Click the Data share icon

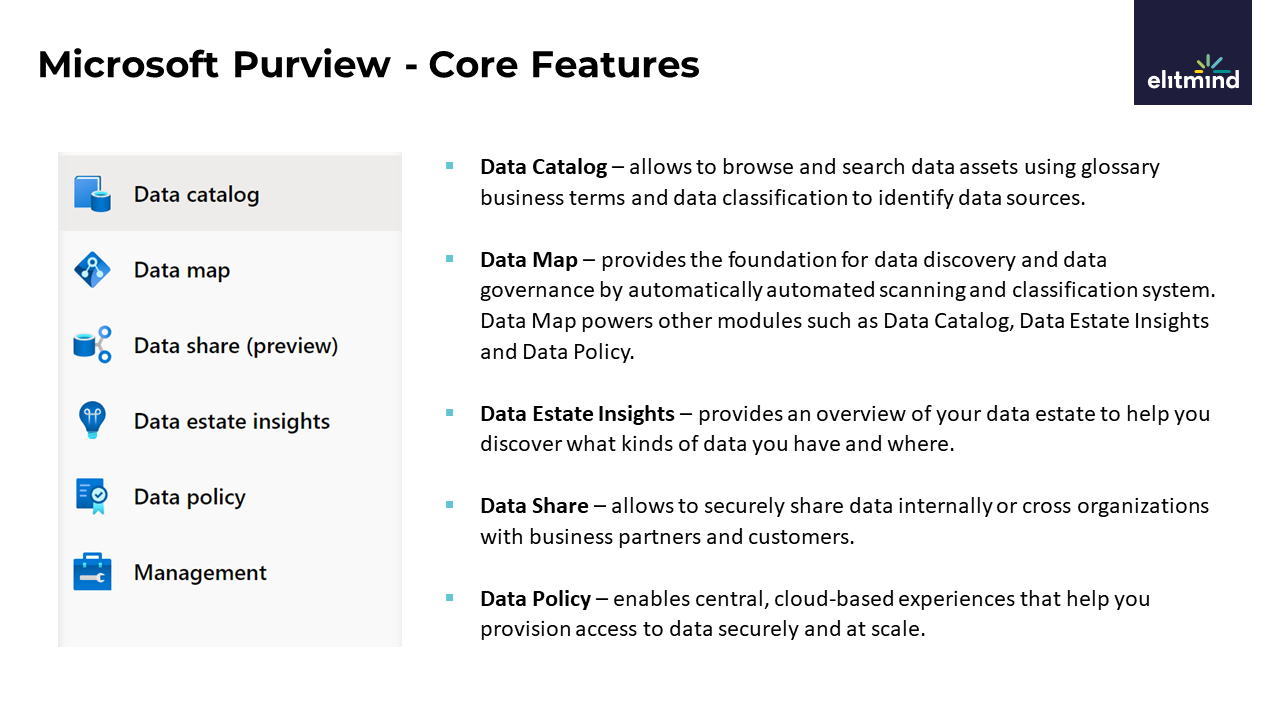92,346
